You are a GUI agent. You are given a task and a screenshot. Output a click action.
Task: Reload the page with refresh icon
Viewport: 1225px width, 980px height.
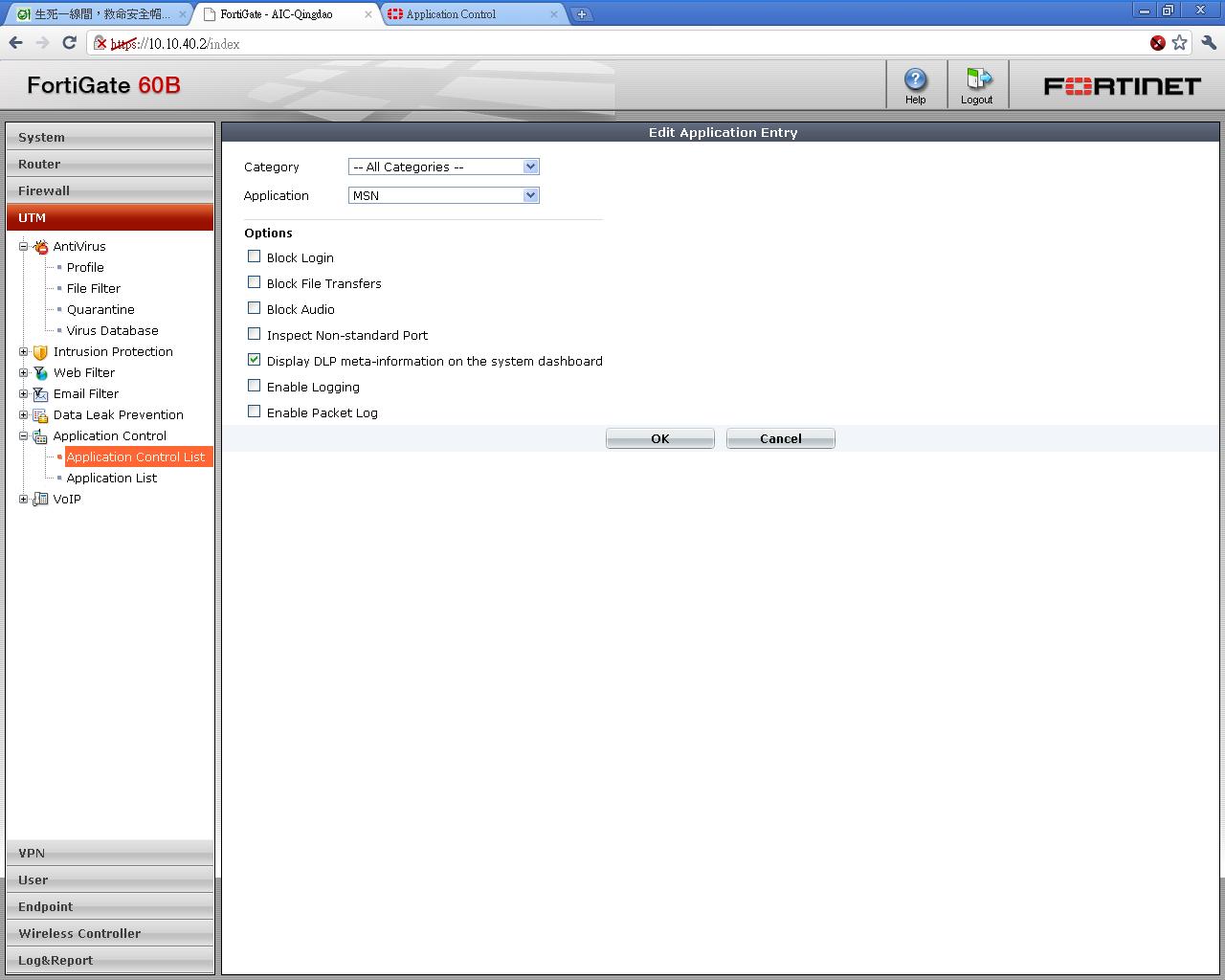pos(69,42)
